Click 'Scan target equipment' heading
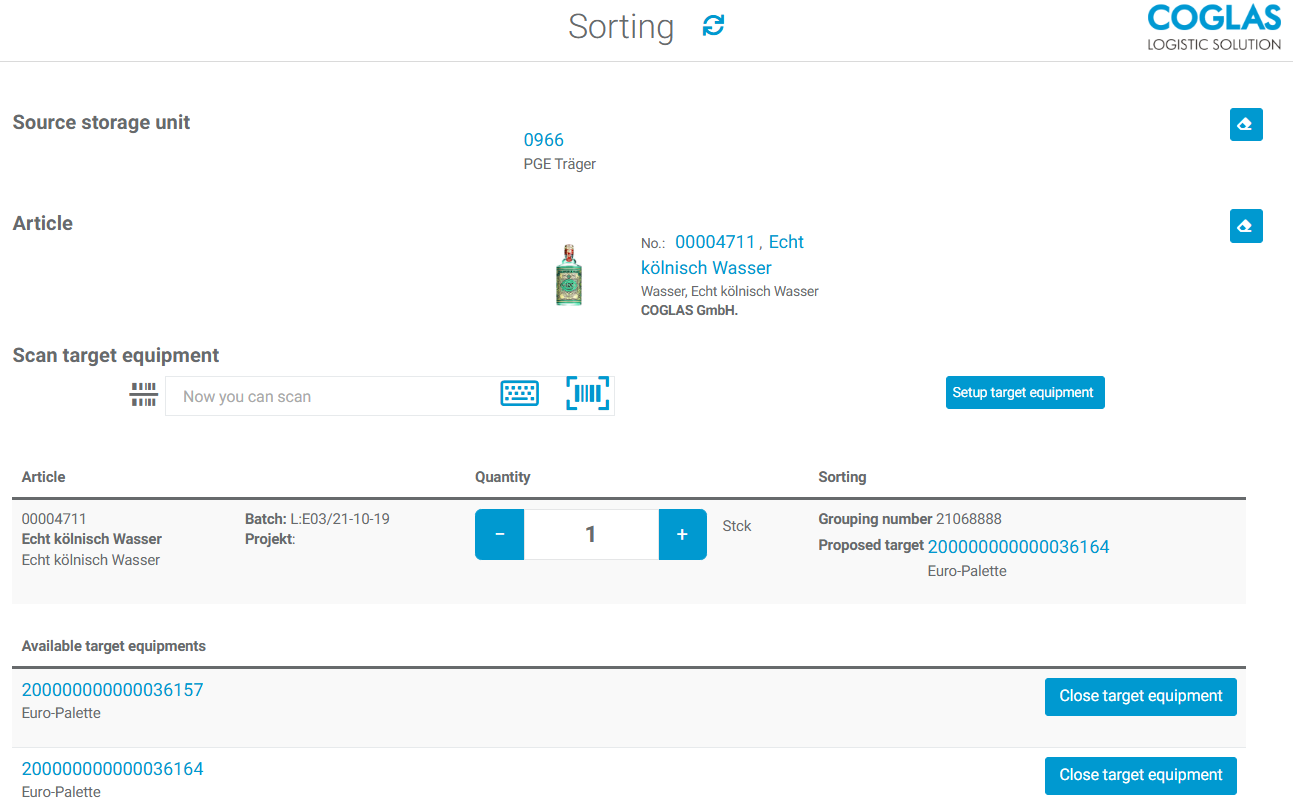Image resolution: width=1293 pixels, height=802 pixels. [116, 355]
